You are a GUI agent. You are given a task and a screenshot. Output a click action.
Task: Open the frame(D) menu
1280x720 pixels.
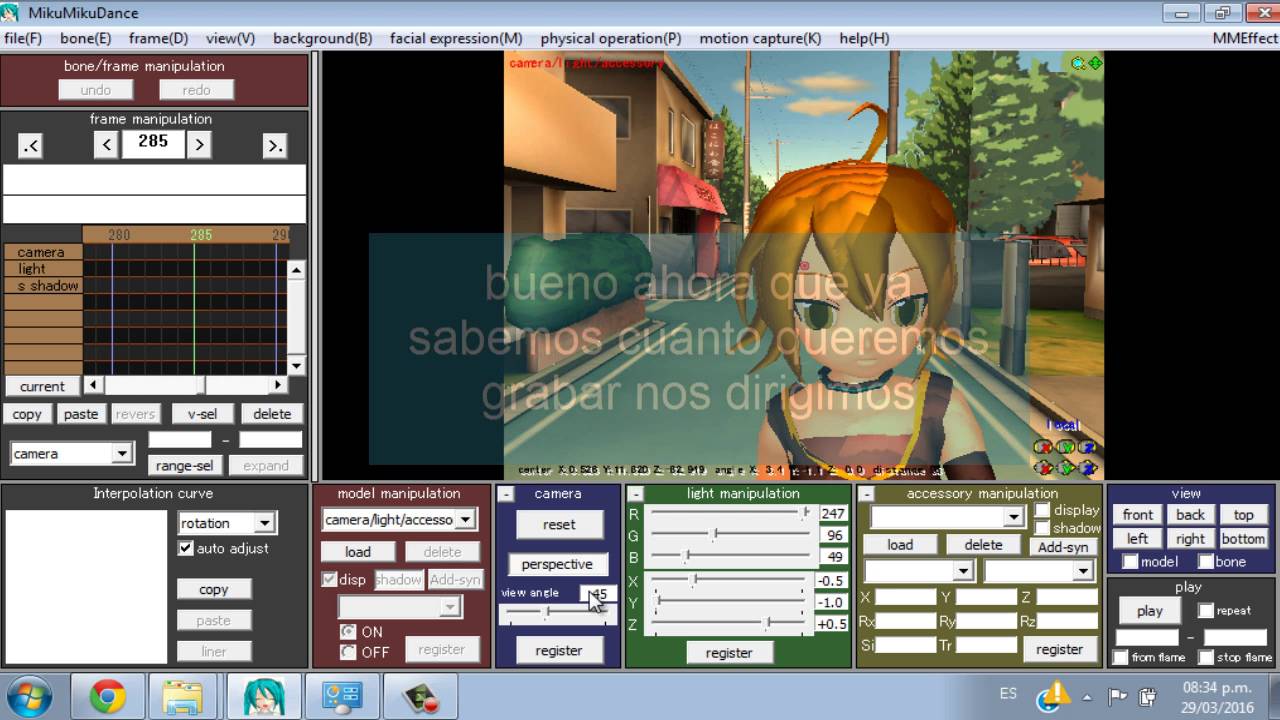coord(158,38)
